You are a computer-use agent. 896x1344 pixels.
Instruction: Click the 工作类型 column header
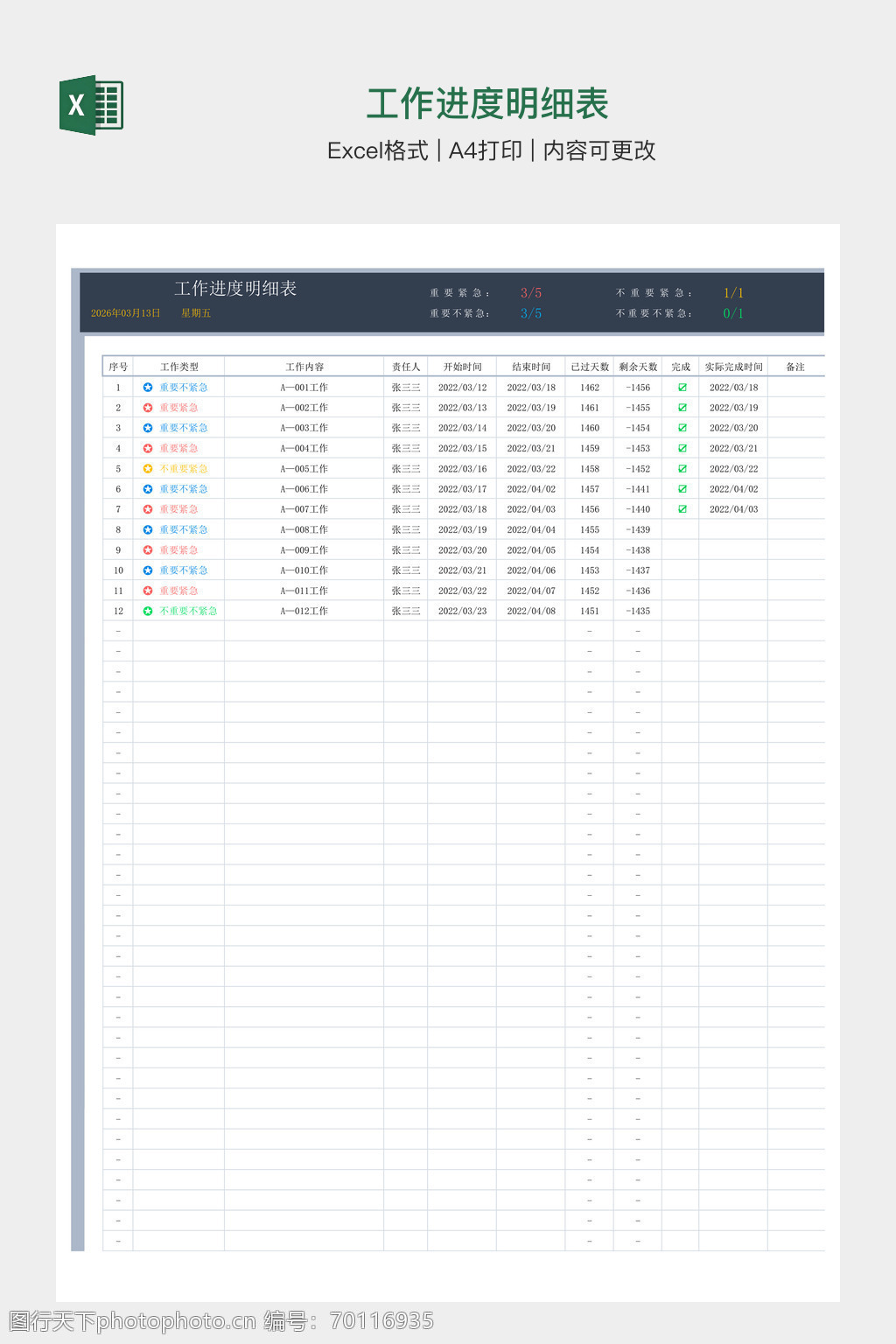(x=178, y=367)
